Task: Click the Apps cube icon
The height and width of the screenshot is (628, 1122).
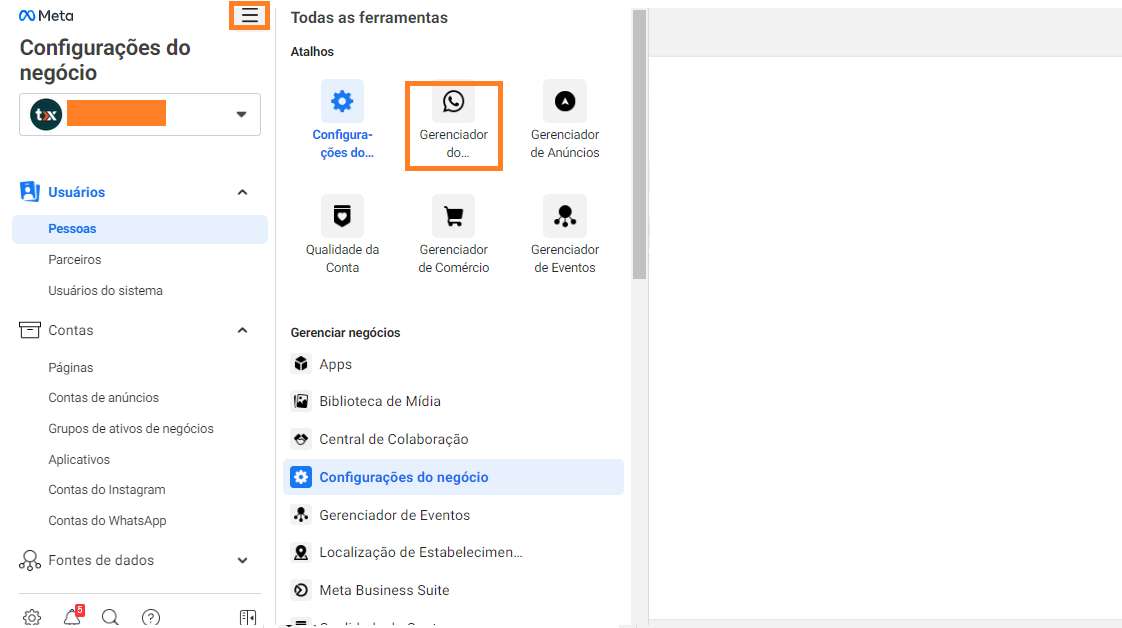Action: click(x=301, y=364)
